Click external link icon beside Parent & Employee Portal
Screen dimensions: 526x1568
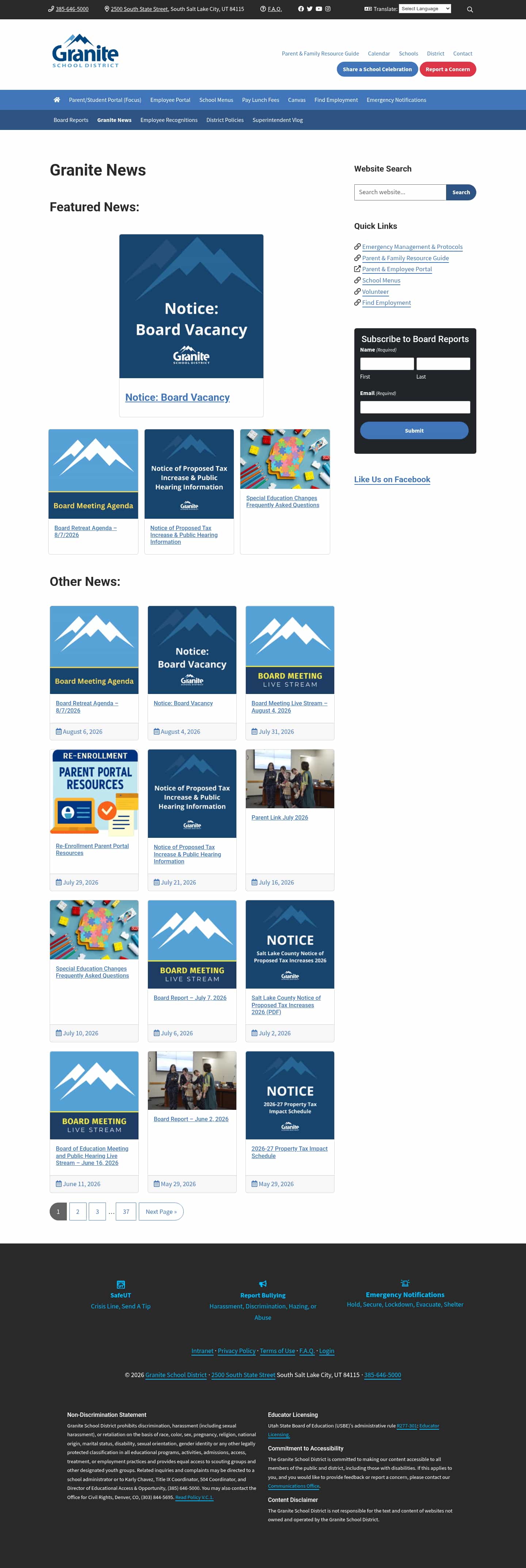tap(357, 269)
